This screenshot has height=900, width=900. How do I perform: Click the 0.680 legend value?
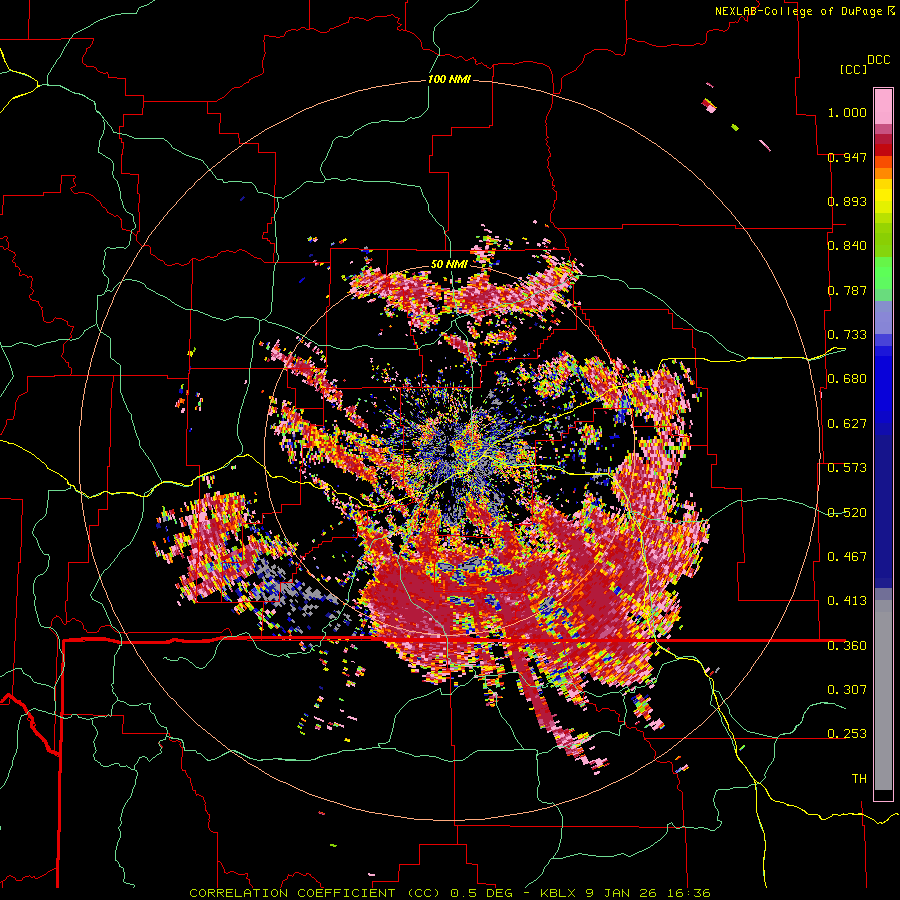click(847, 379)
